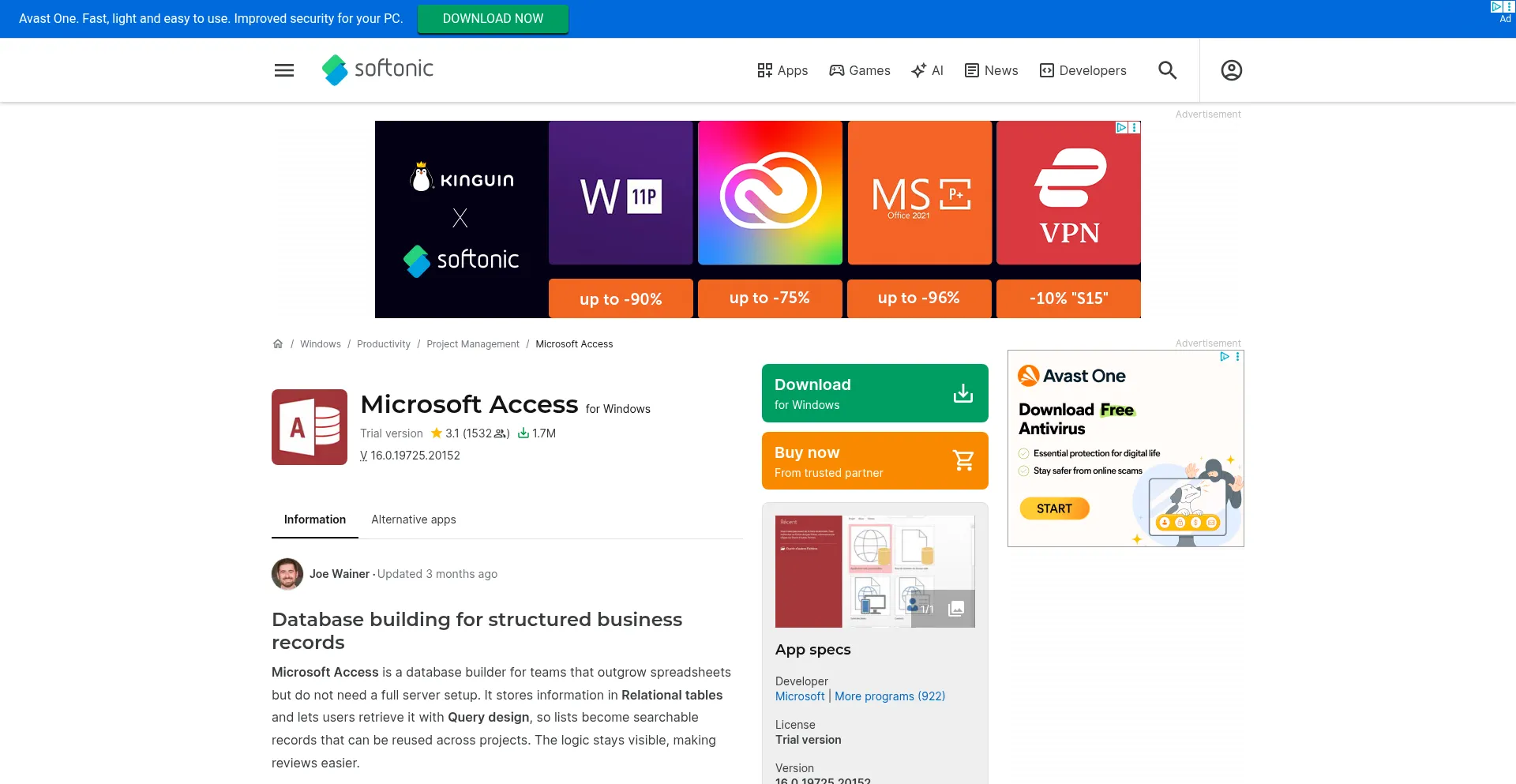Open the News section
The width and height of the screenshot is (1516, 784).
point(992,70)
